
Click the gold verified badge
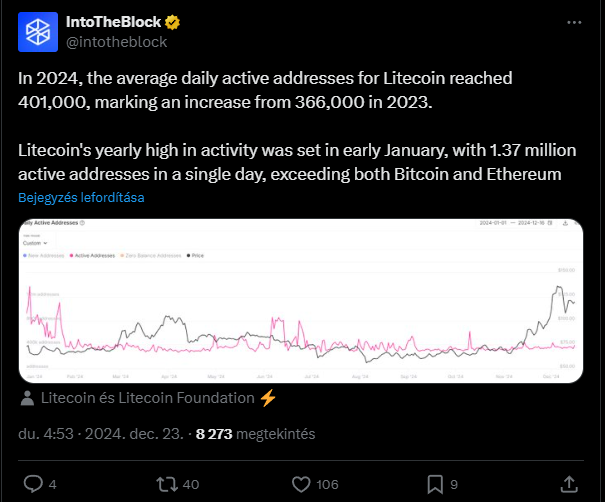172,22
